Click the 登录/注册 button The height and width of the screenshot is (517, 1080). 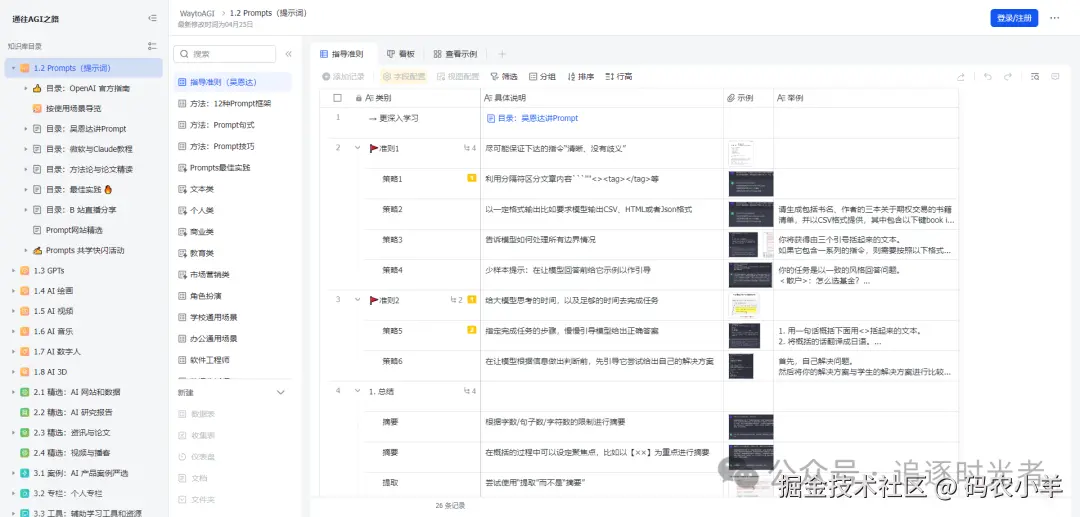(x=1014, y=19)
